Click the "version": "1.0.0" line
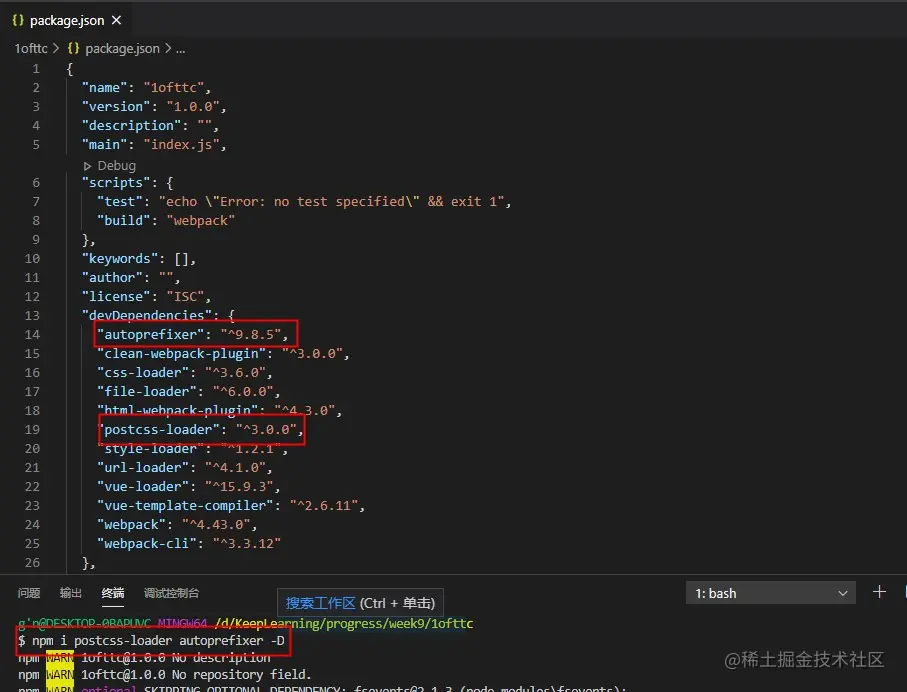This screenshot has height=692, width=907. pos(154,106)
